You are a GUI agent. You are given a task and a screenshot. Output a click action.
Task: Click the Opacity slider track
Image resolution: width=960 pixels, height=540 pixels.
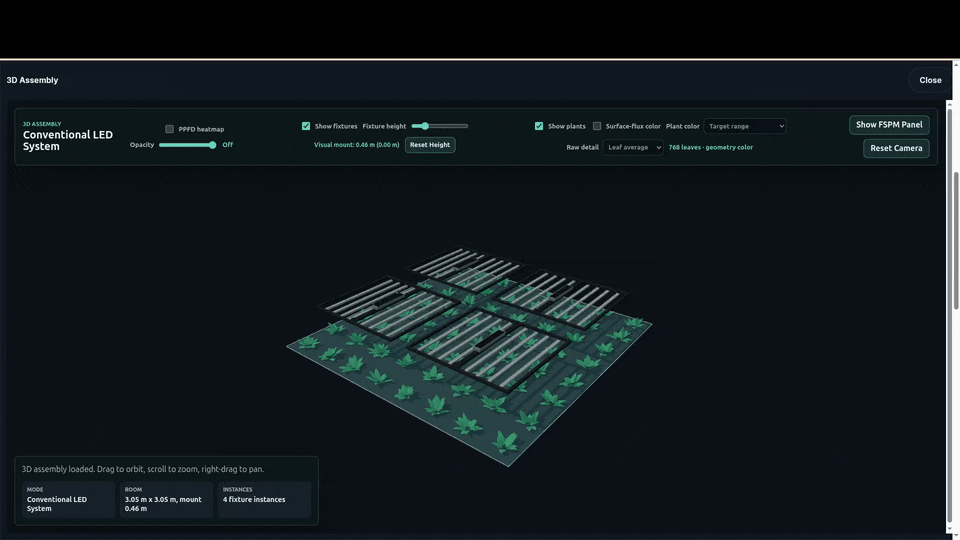coord(187,145)
